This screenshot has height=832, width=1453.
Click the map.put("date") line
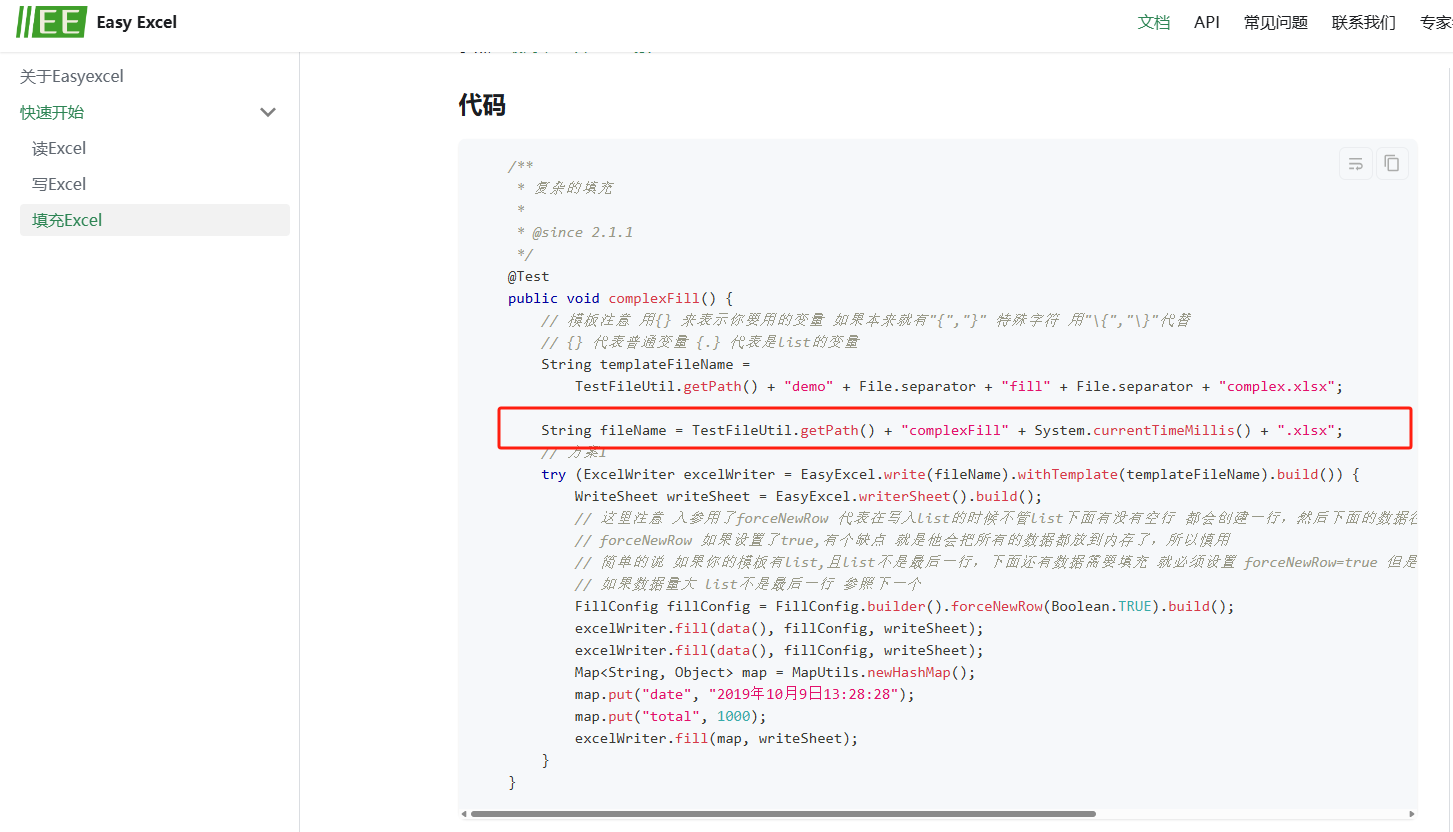click(x=745, y=694)
